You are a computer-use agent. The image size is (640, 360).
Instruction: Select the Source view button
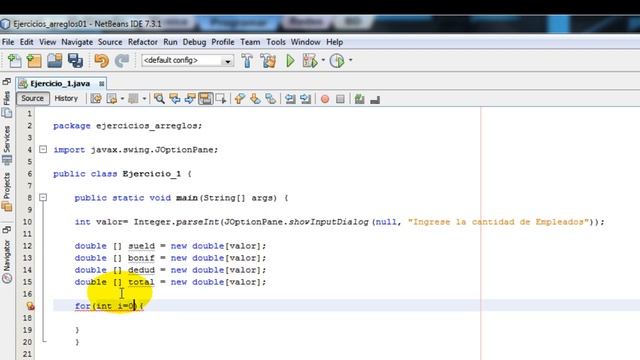click(x=33, y=98)
